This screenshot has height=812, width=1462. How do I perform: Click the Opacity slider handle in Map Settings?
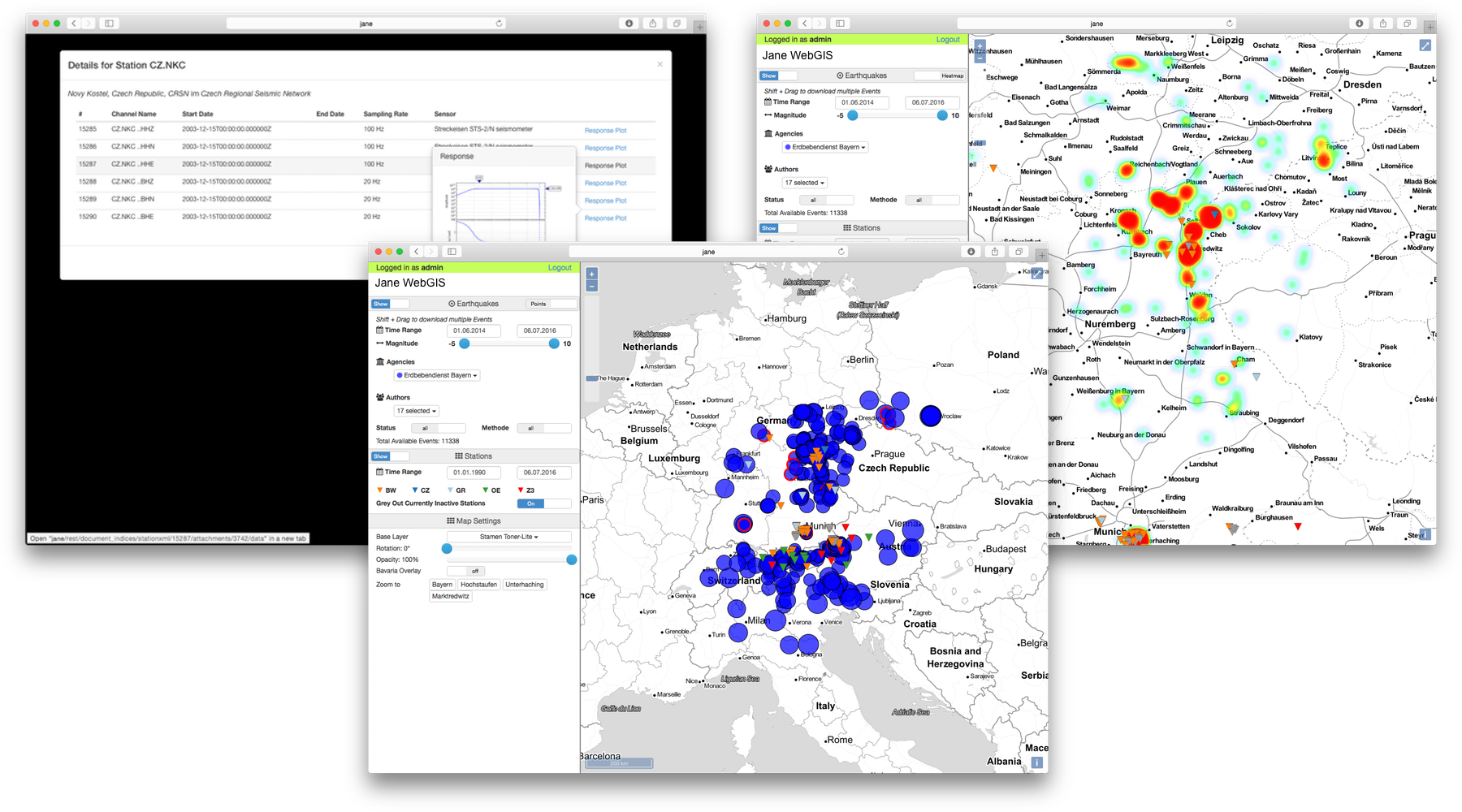pos(572,559)
